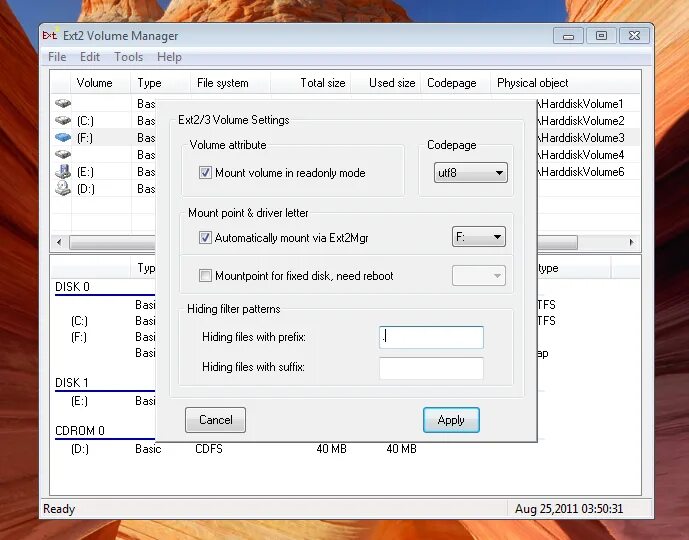
Task: Select the (D:) CD-ROM drive icon
Action: [63, 188]
